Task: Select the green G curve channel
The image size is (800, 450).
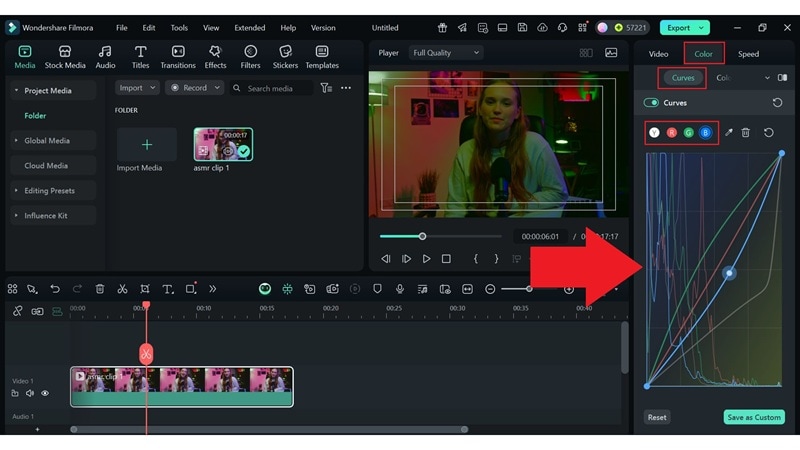Action: [x=688, y=133]
